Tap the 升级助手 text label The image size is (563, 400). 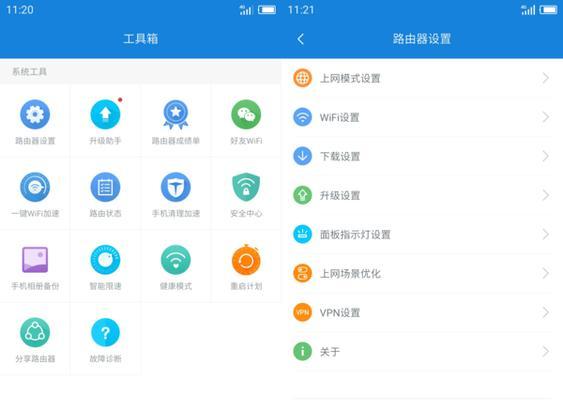pyautogui.click(x=105, y=141)
